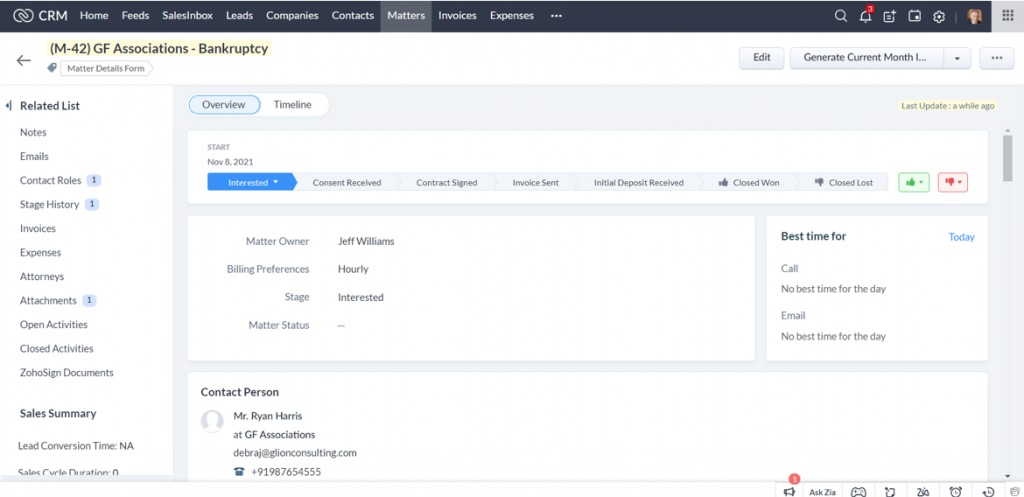This screenshot has height=497, width=1024.
Task: Open the Expenses module in nav bar
Action: click(x=511, y=16)
